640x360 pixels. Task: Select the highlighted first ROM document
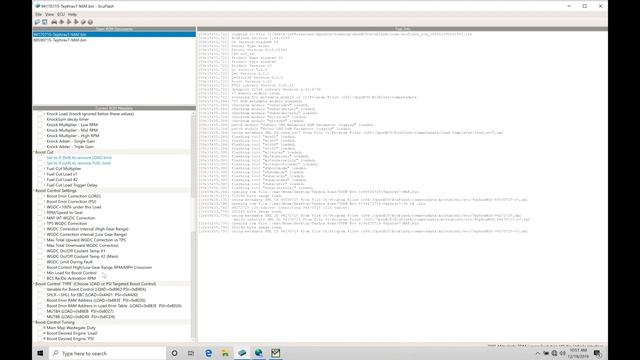pyautogui.click(x=114, y=35)
